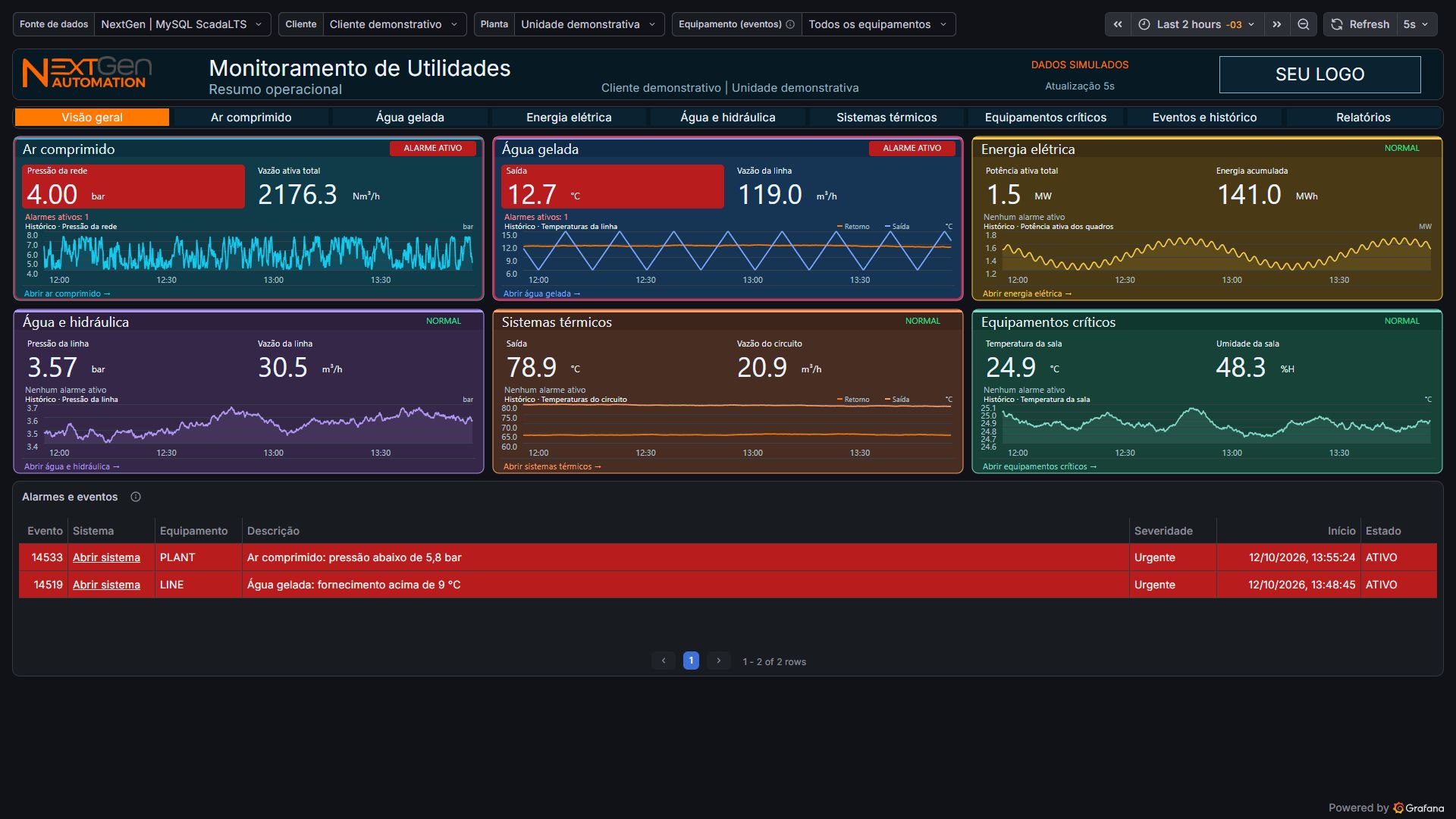Go to next page of alarm table
Image resolution: width=1456 pixels, height=819 pixels.
[719, 661]
